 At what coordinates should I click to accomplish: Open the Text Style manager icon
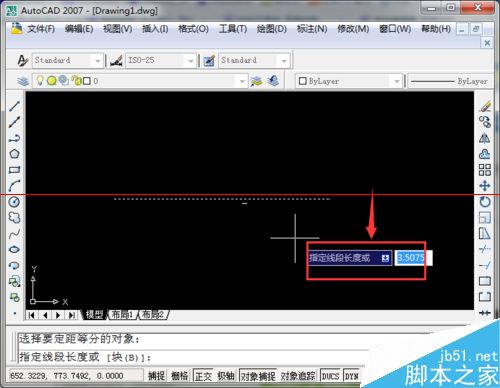tap(23, 60)
